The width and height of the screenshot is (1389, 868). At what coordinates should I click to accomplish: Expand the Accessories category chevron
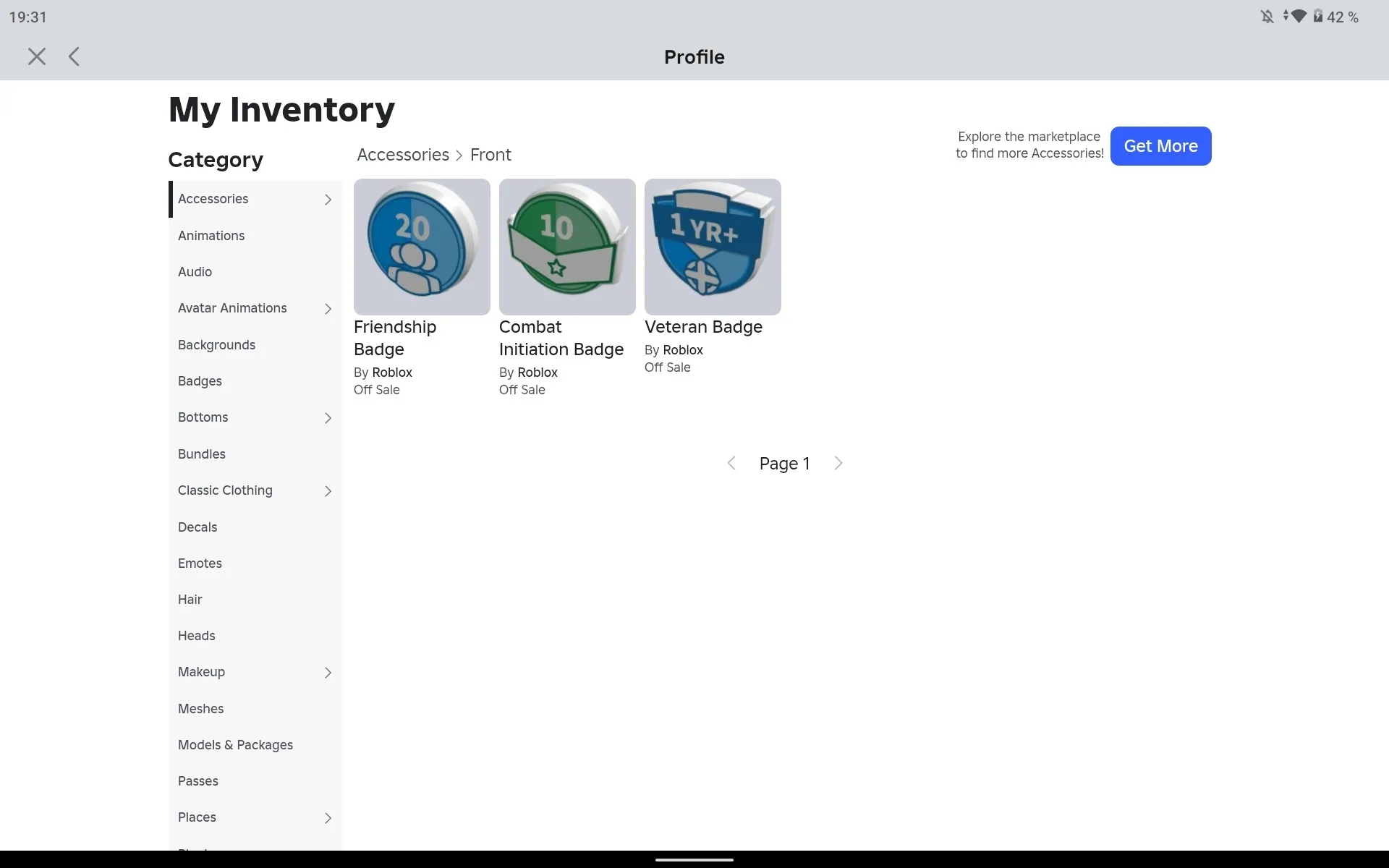[328, 200]
